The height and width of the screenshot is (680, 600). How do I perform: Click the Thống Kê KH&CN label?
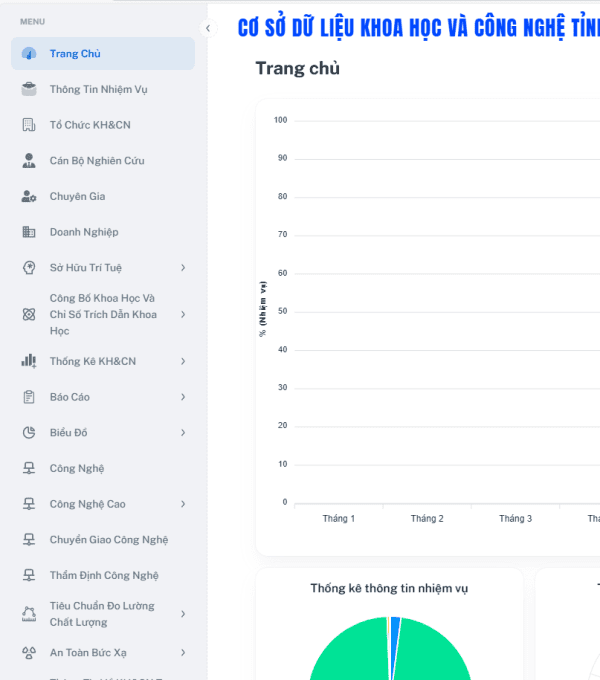[93, 361]
